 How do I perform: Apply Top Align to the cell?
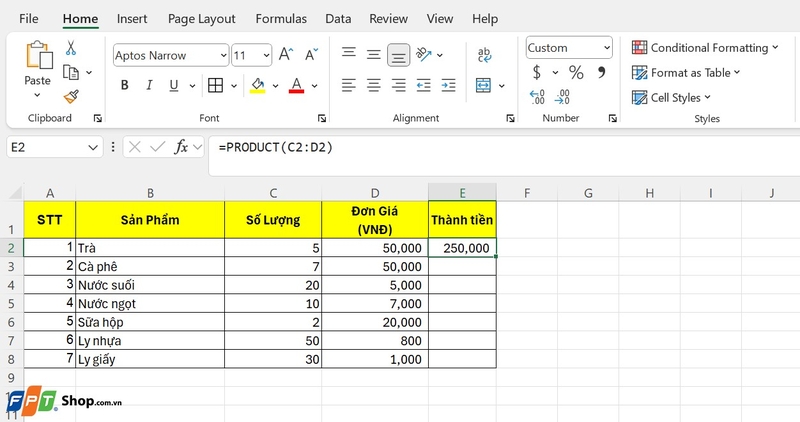pos(349,53)
